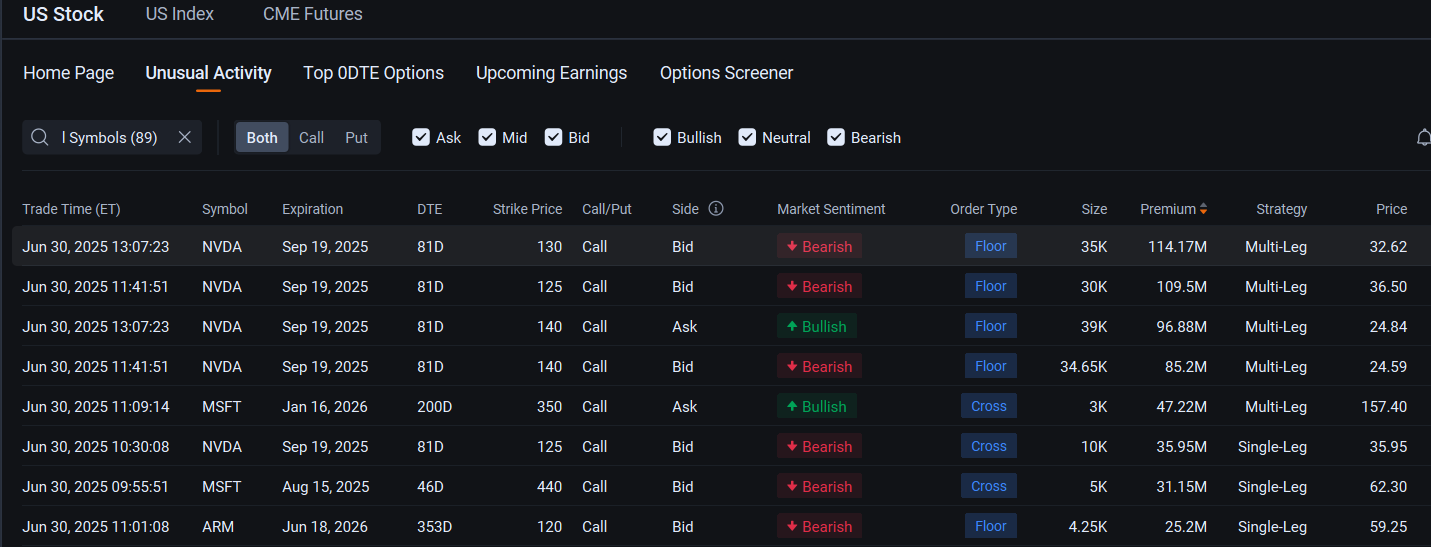Go to the Home Page tab
1431x547 pixels.
tap(68, 73)
